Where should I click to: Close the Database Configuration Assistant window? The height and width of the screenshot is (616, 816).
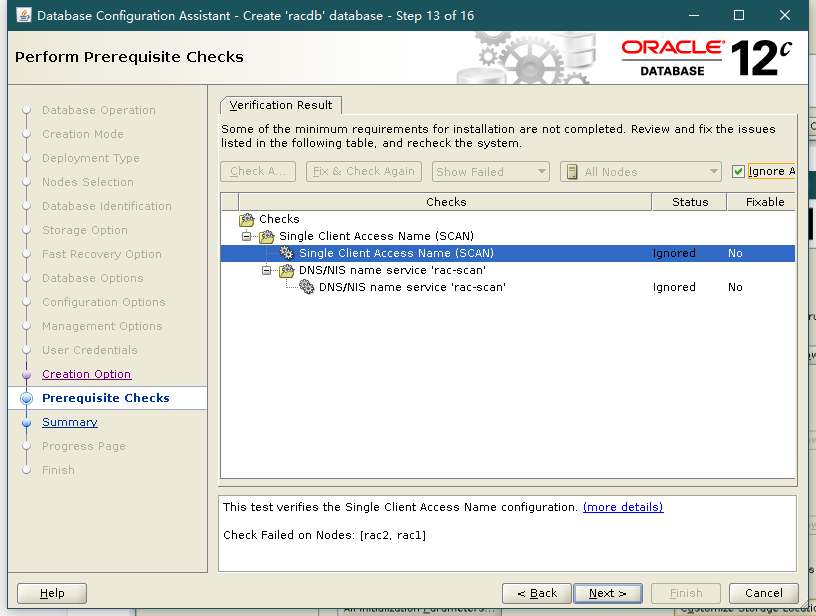click(x=785, y=15)
